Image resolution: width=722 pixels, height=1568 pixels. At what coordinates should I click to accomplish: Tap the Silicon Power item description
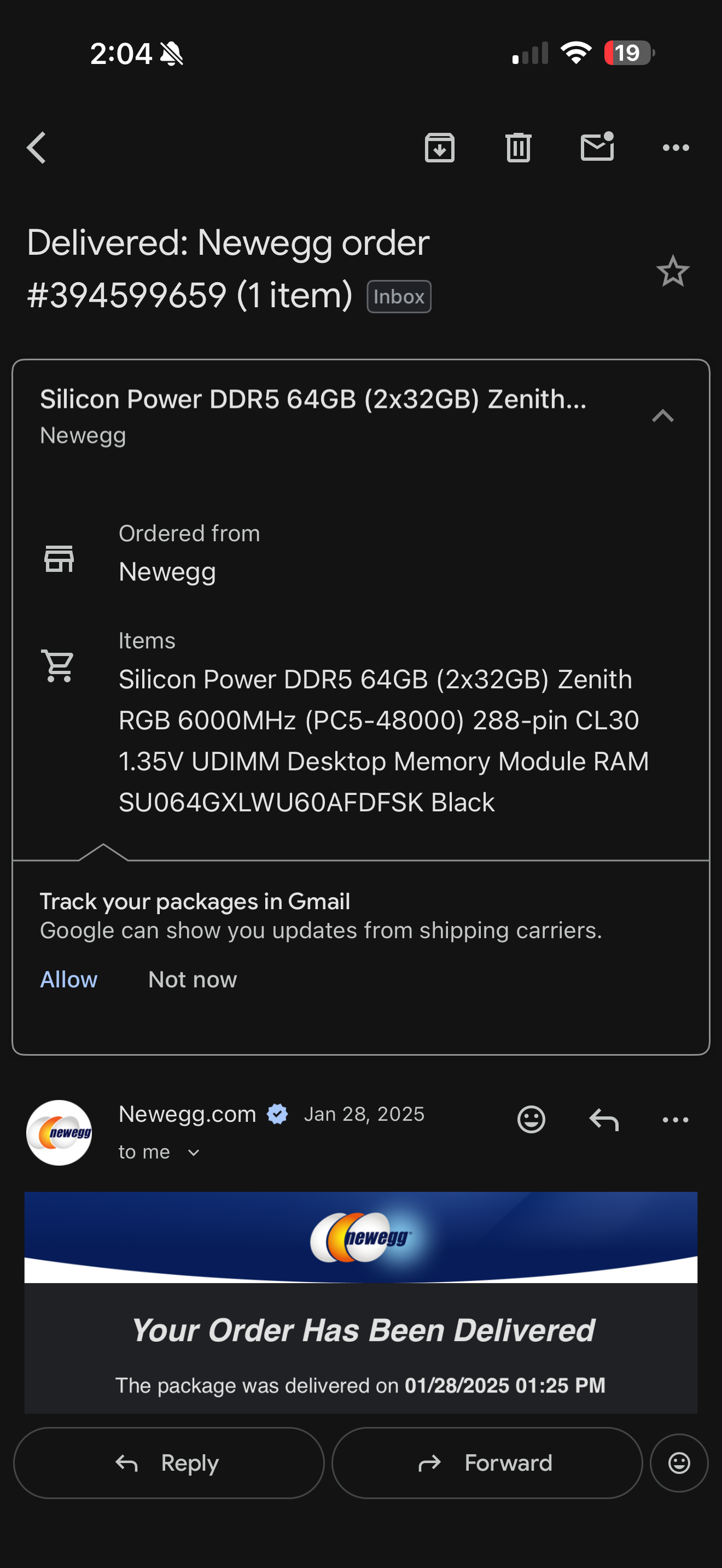383,740
